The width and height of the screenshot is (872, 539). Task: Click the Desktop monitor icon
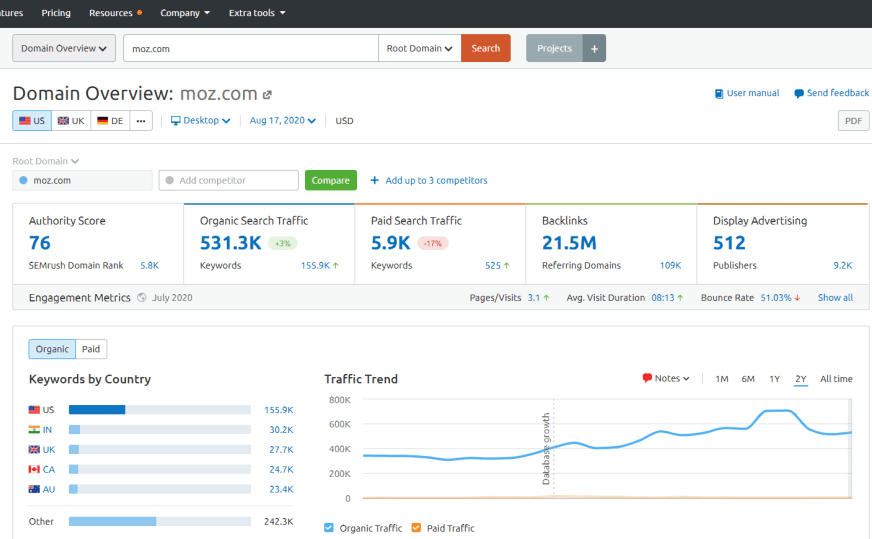[176, 121]
